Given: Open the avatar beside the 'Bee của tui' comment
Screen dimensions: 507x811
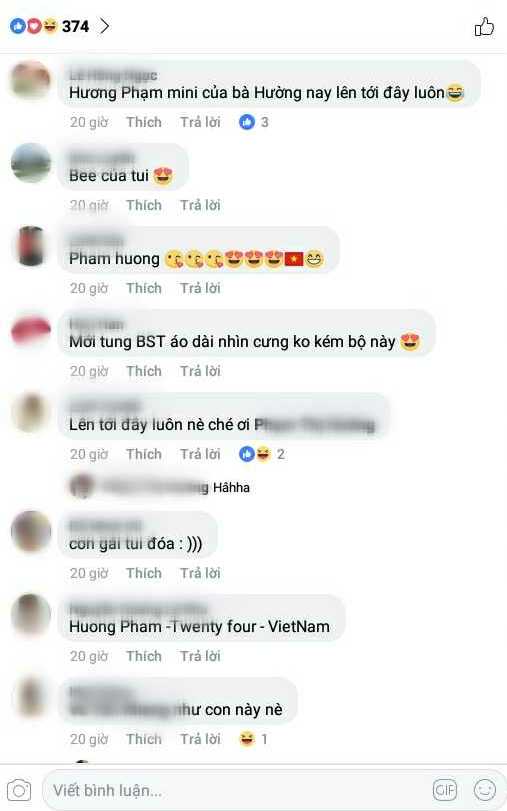Looking at the screenshot, I should [31, 163].
